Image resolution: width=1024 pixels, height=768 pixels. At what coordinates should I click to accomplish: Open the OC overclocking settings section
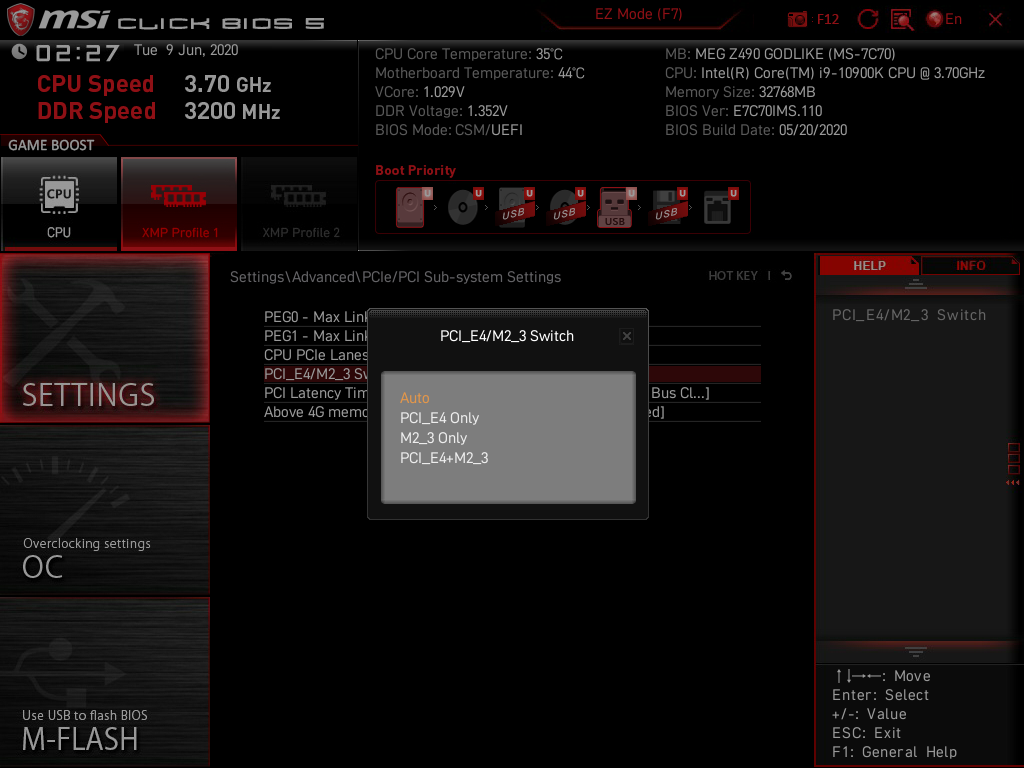104,510
